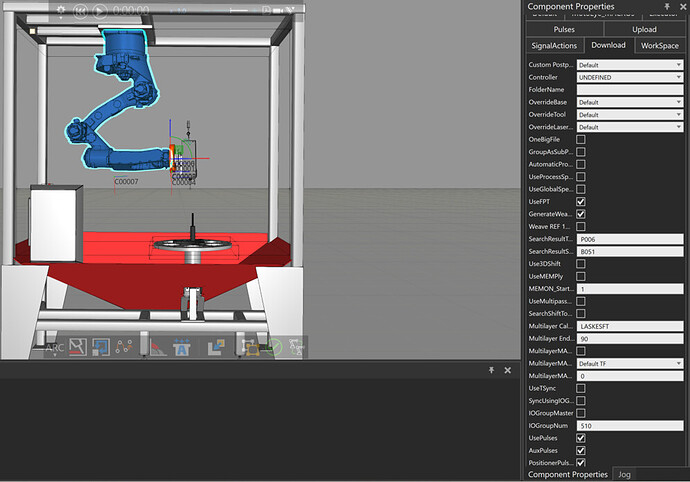Enable the Weave REF 1 checkbox
This screenshot has width=690, height=482.
[581, 226]
